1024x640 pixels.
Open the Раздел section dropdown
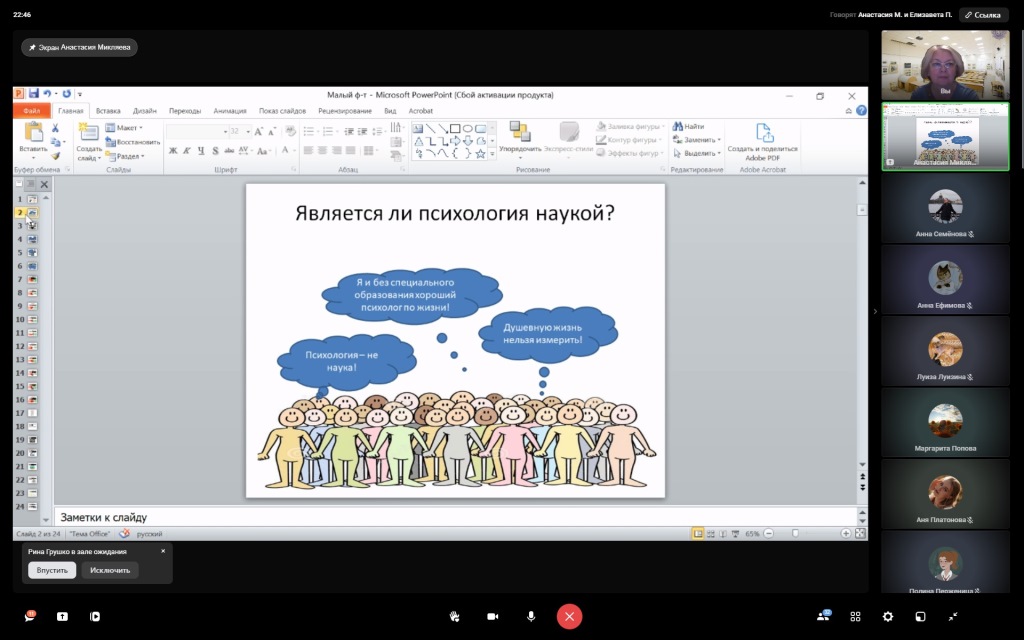125,156
